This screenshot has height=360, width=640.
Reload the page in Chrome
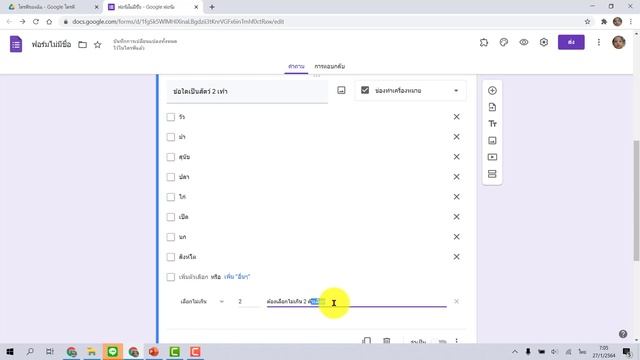tap(36, 22)
